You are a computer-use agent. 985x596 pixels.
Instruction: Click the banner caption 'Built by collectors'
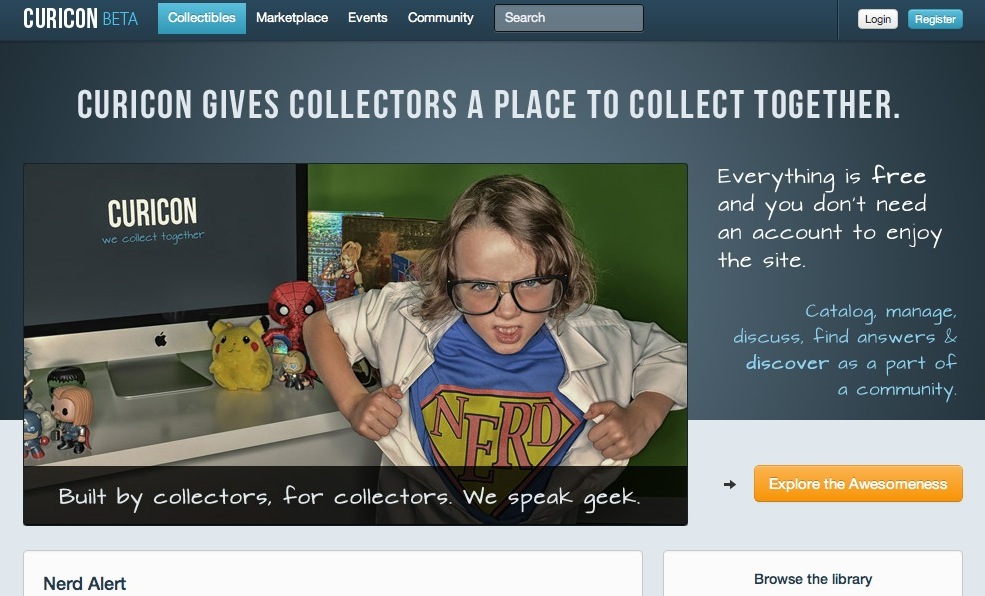pyautogui.click(x=349, y=497)
